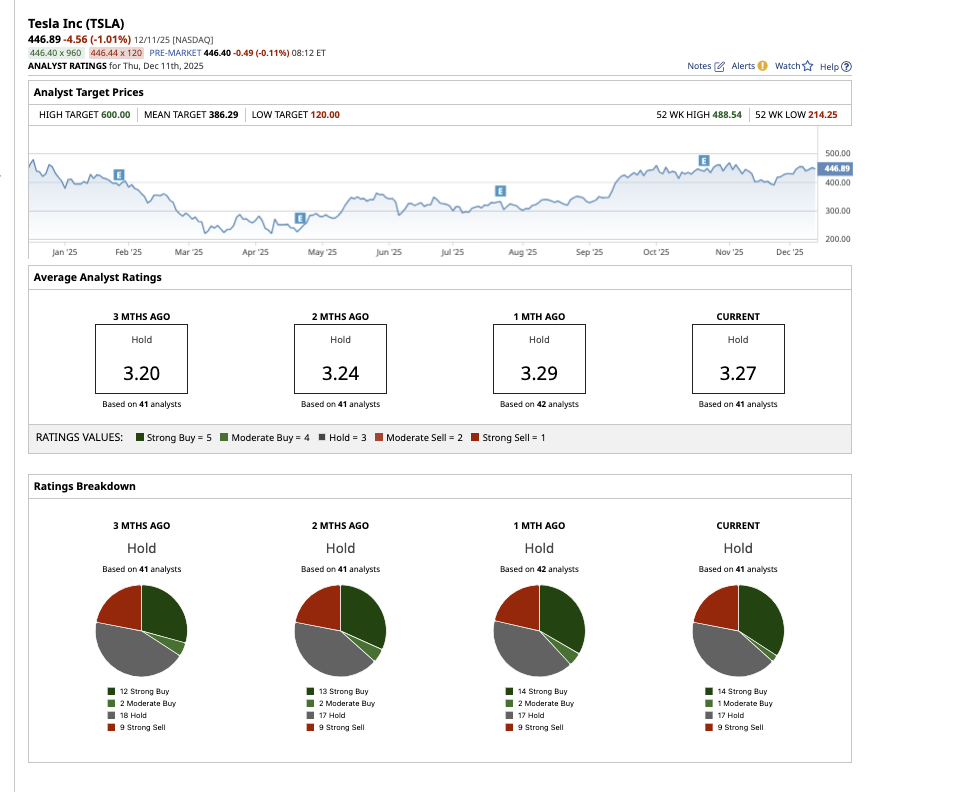The image size is (960, 792).
Task: Open Help question mark icon
Action: click(x=847, y=67)
